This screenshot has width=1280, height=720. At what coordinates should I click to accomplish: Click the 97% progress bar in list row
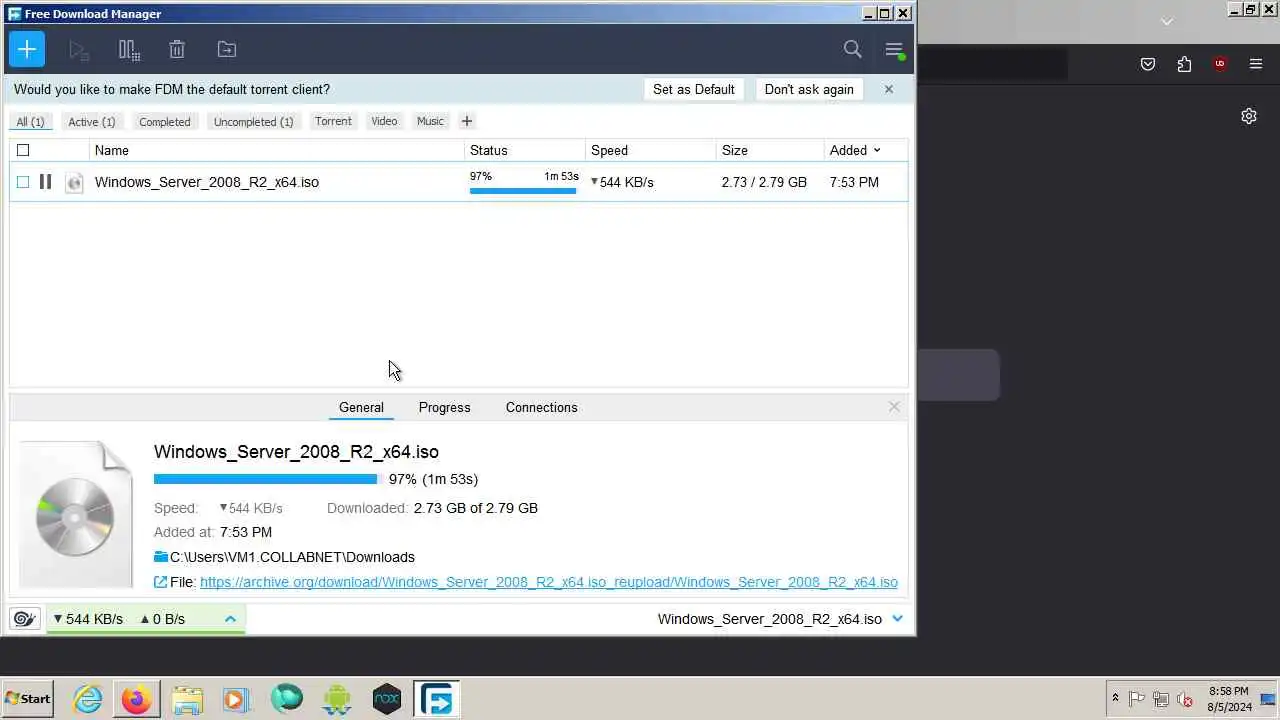523,190
